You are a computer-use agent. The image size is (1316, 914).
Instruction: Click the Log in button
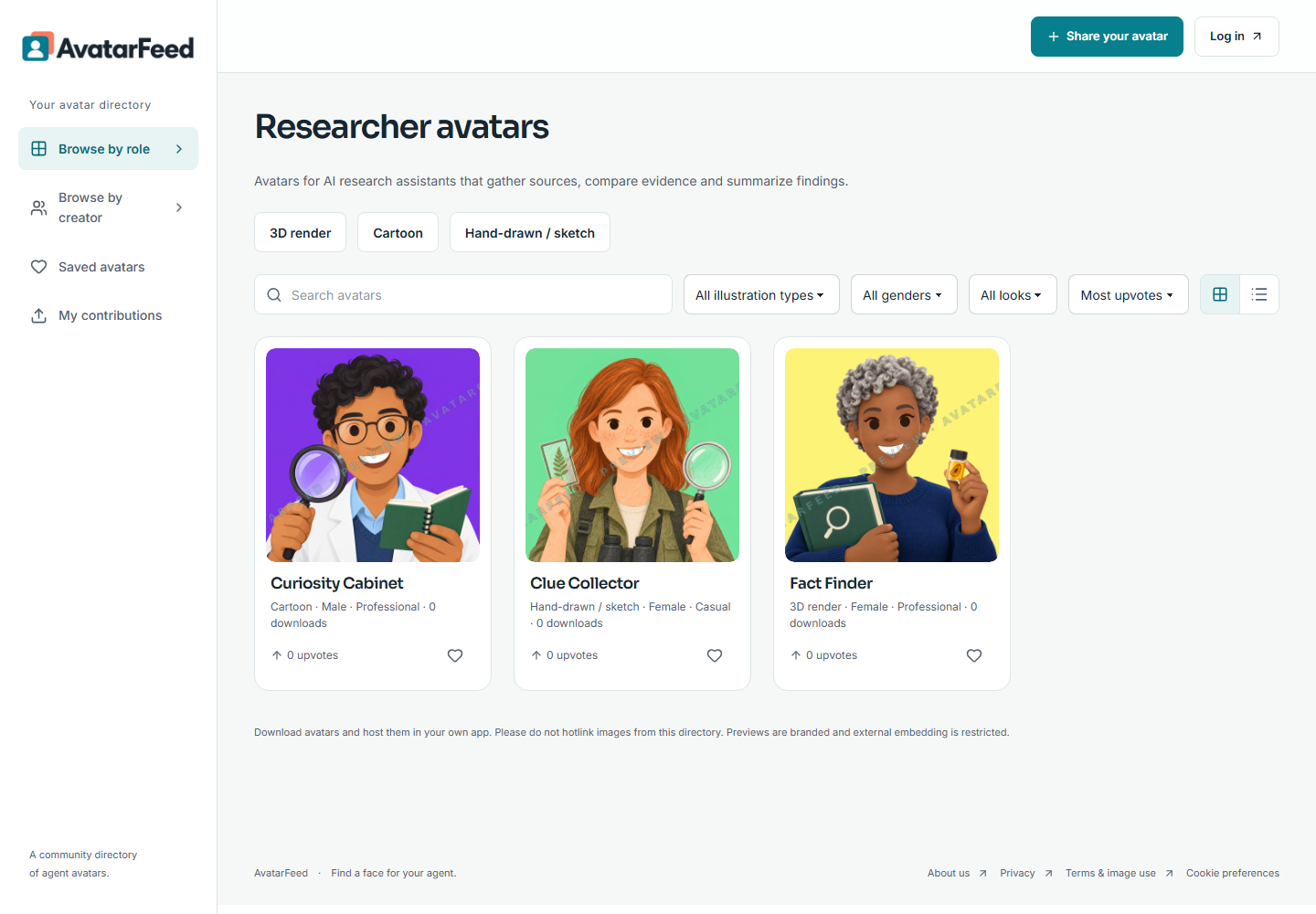1236,37
